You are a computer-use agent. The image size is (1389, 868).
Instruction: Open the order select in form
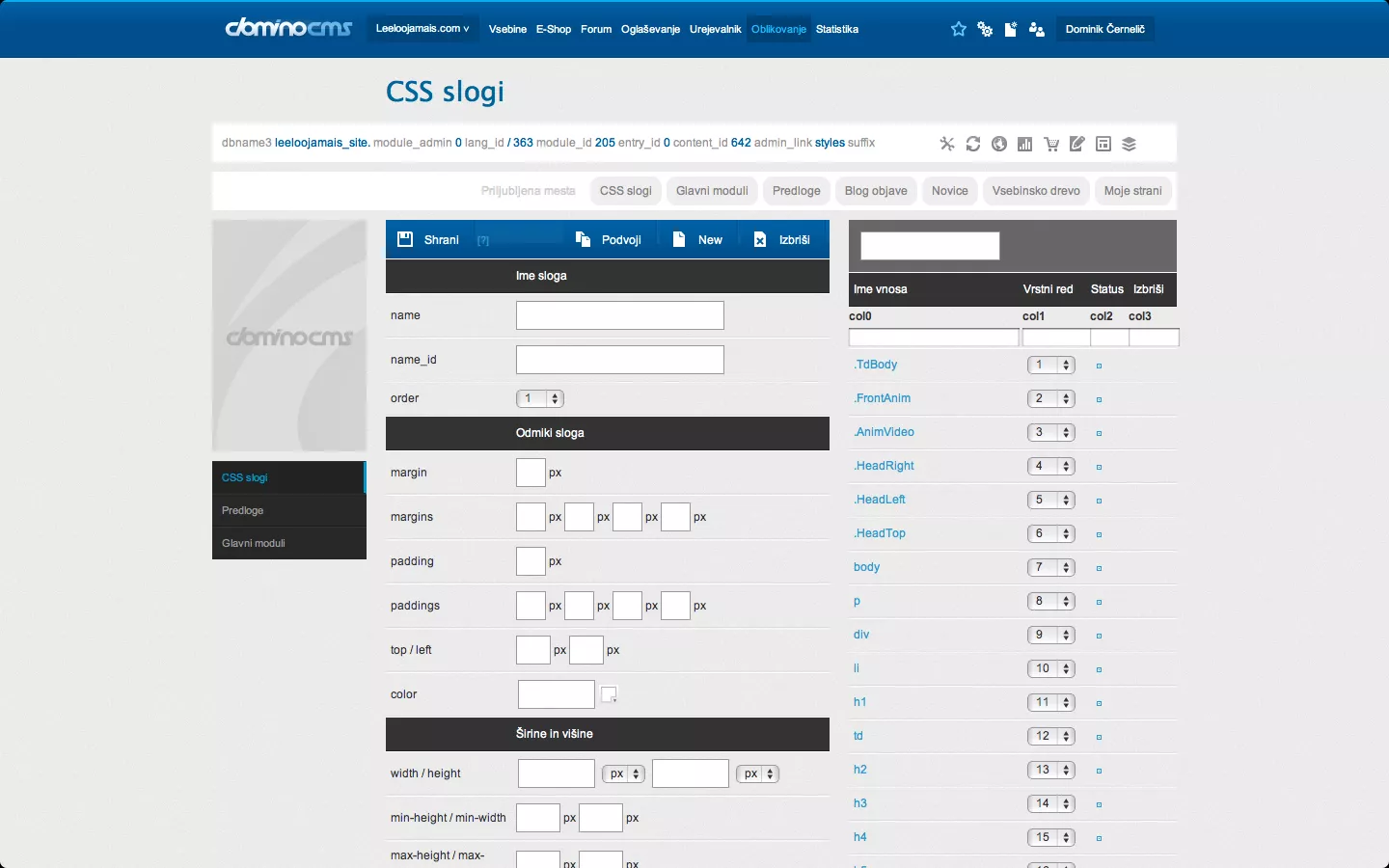pyautogui.click(x=540, y=398)
